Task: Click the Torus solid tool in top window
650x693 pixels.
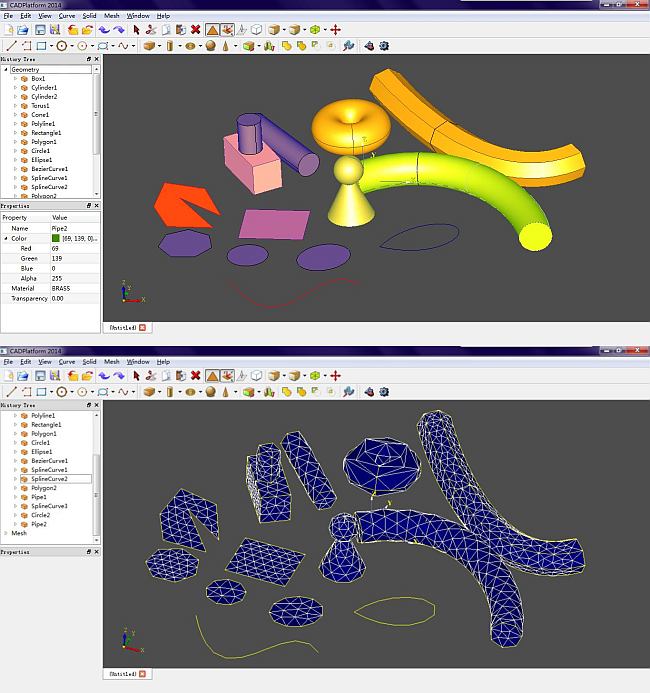Action: coord(190,46)
